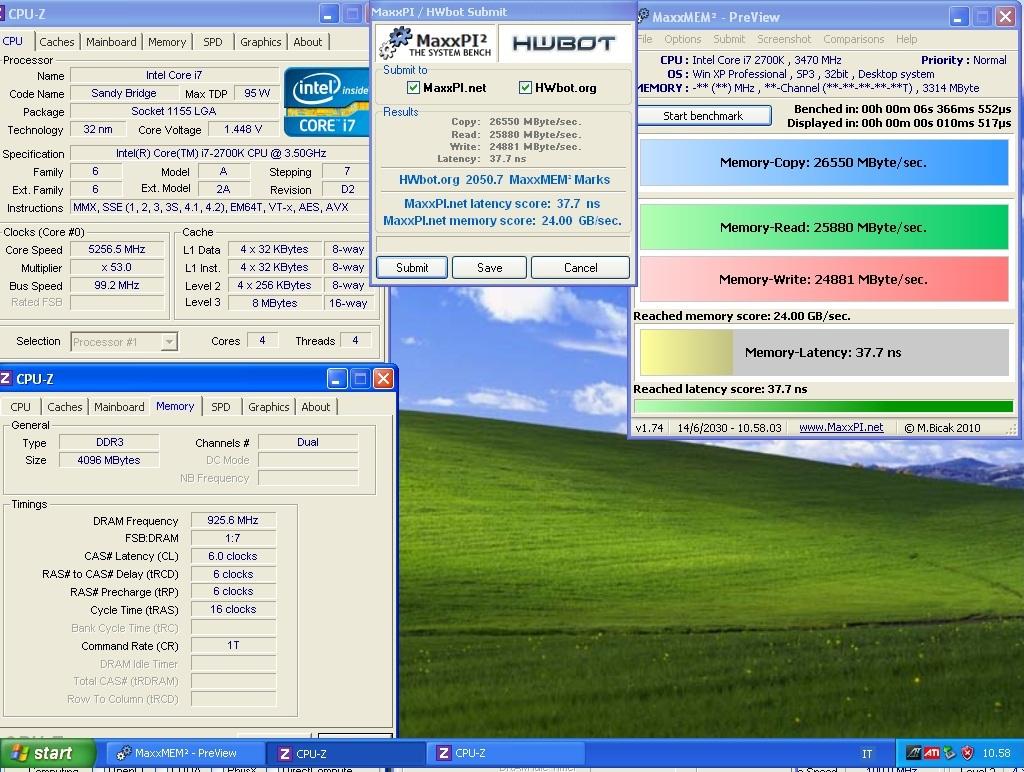Click the Size value 4096 MBytes
1024x772 pixels.
click(109, 460)
